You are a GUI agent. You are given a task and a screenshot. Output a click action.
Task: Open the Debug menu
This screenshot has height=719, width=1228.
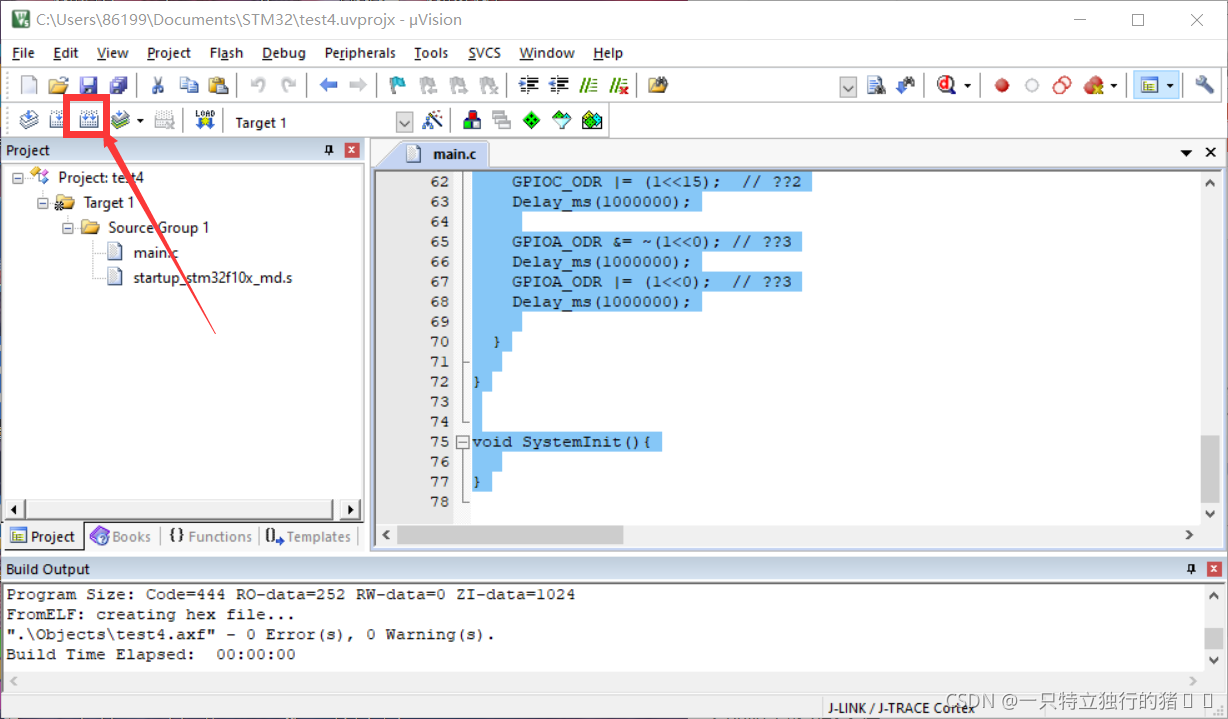point(284,53)
